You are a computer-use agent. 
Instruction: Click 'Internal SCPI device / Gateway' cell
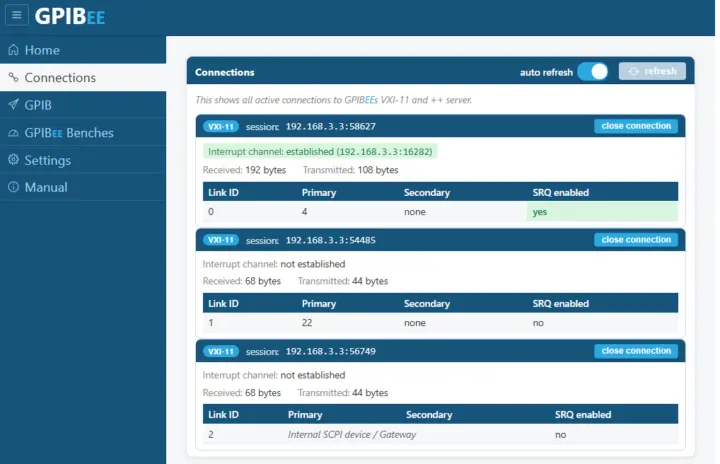click(352, 435)
